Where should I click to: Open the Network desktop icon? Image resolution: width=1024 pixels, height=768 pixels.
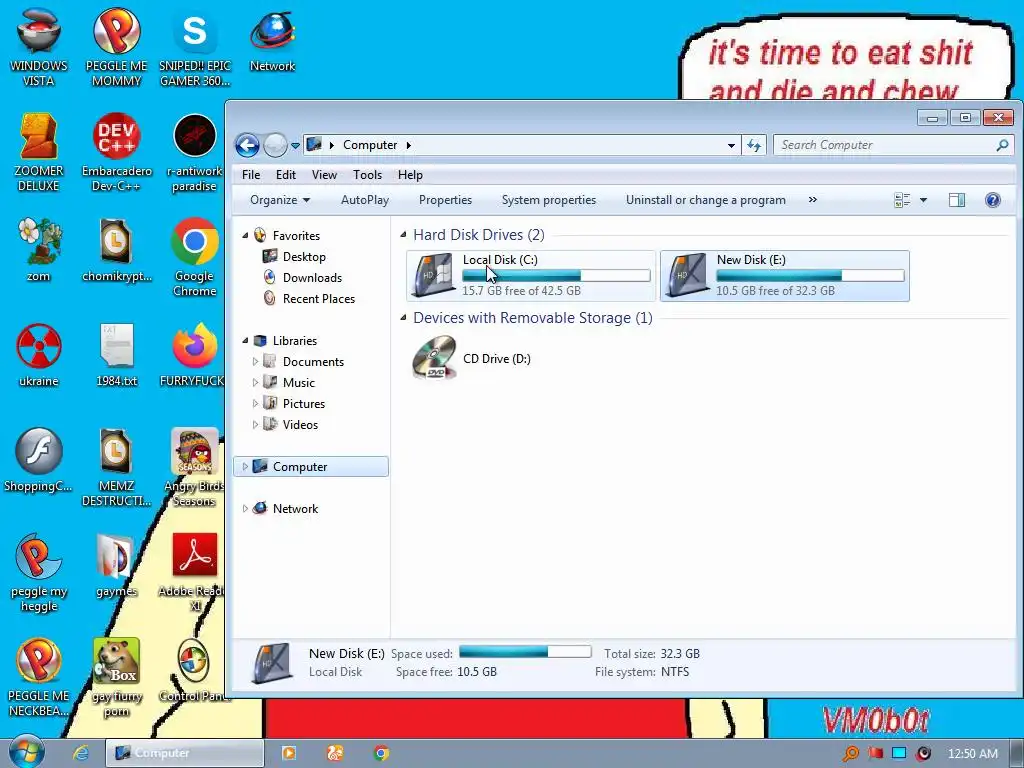pos(272,40)
